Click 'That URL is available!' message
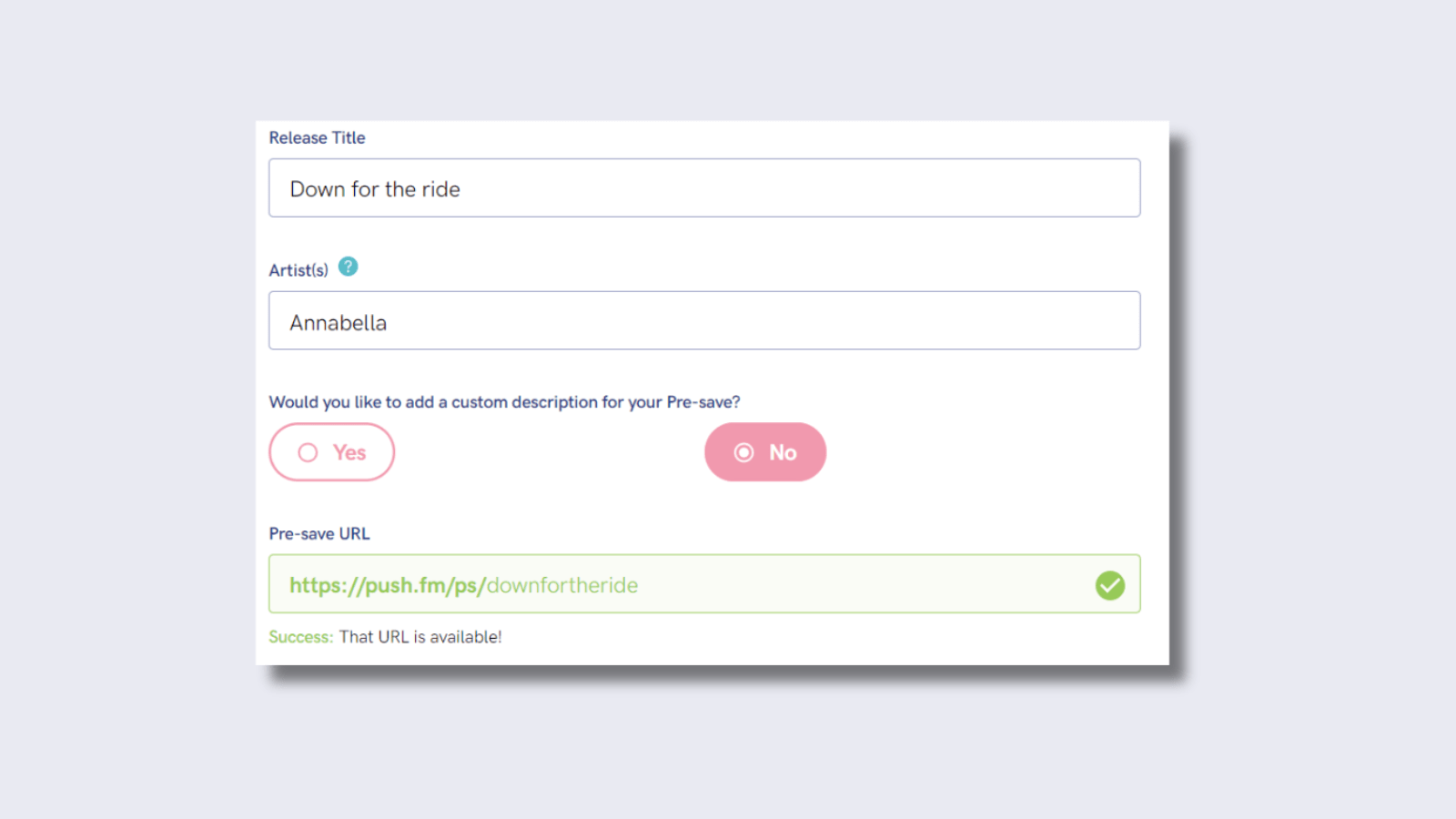 [420, 637]
